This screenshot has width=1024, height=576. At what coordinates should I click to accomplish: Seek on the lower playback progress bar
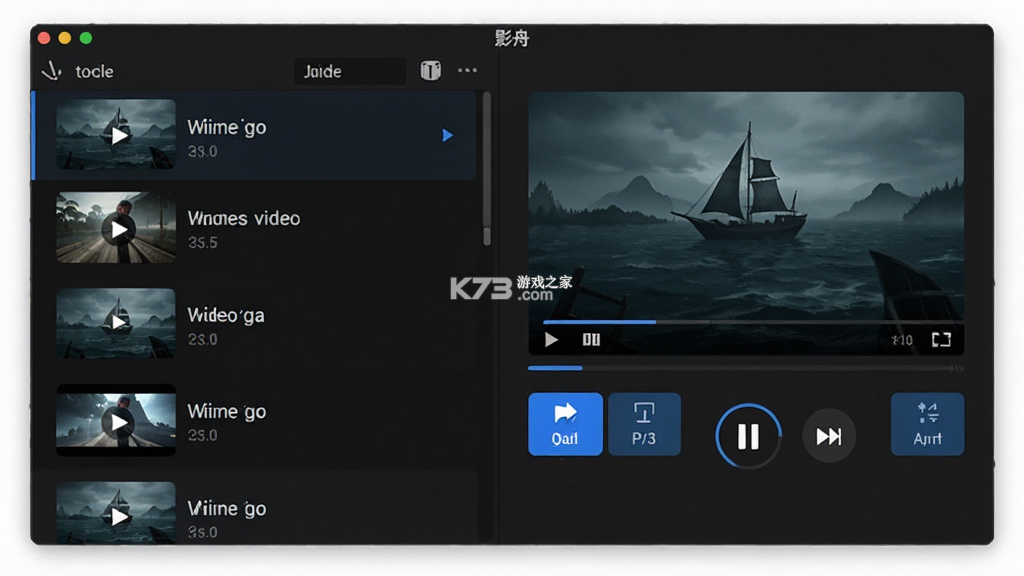[x=745, y=368]
